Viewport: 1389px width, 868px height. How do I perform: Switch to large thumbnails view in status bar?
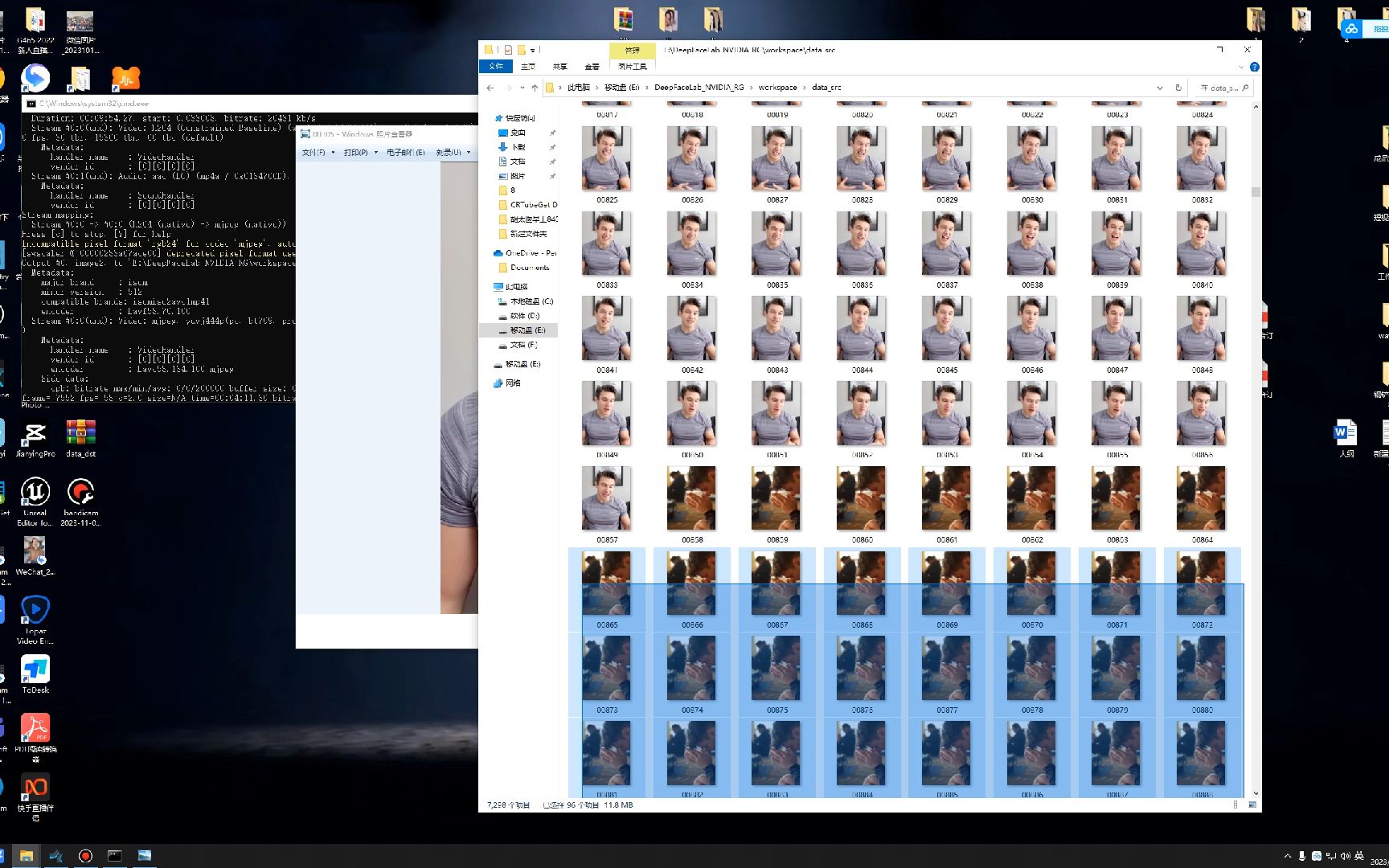(1252, 805)
